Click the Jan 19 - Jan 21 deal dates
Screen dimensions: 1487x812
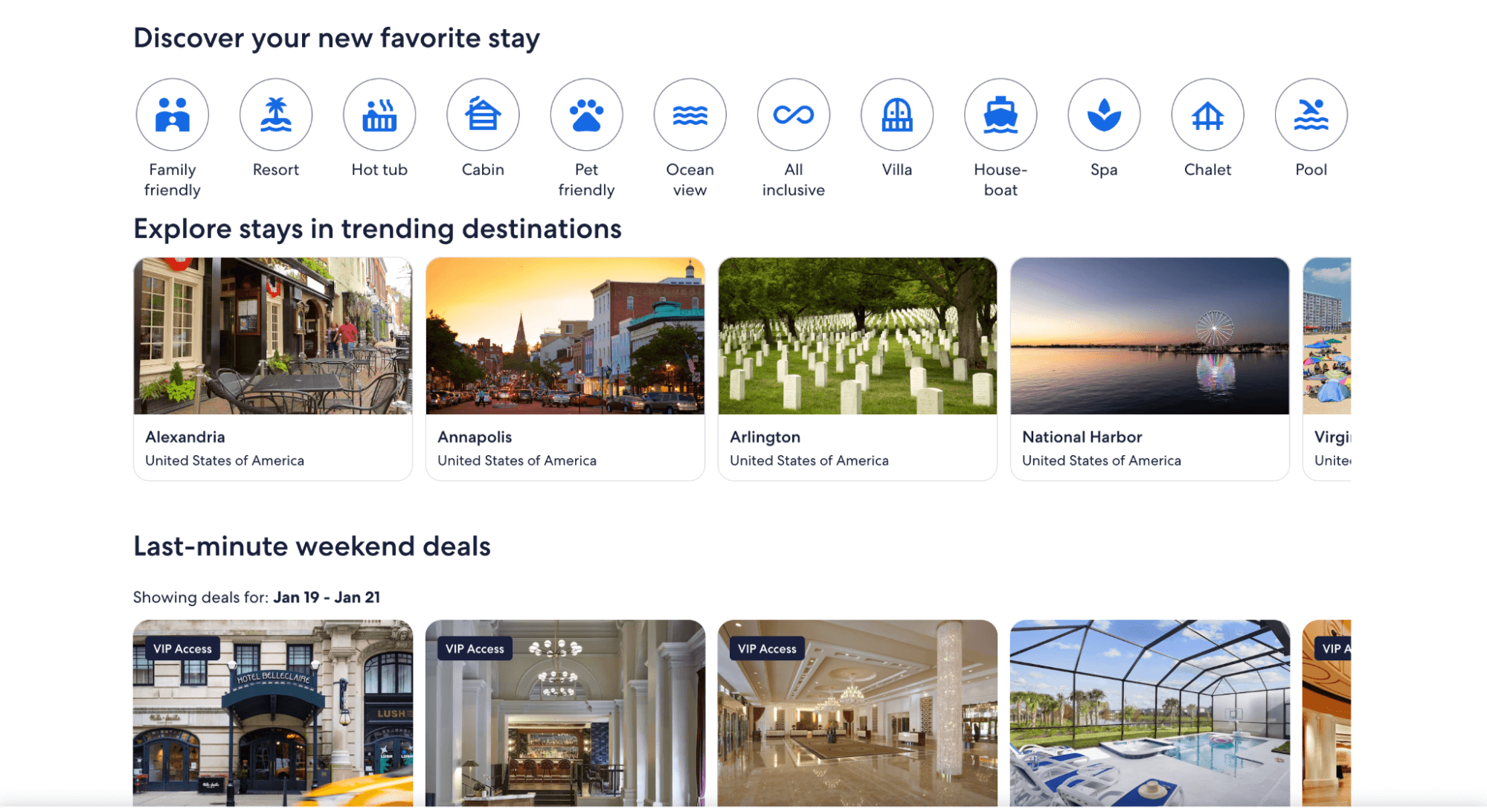tap(327, 596)
